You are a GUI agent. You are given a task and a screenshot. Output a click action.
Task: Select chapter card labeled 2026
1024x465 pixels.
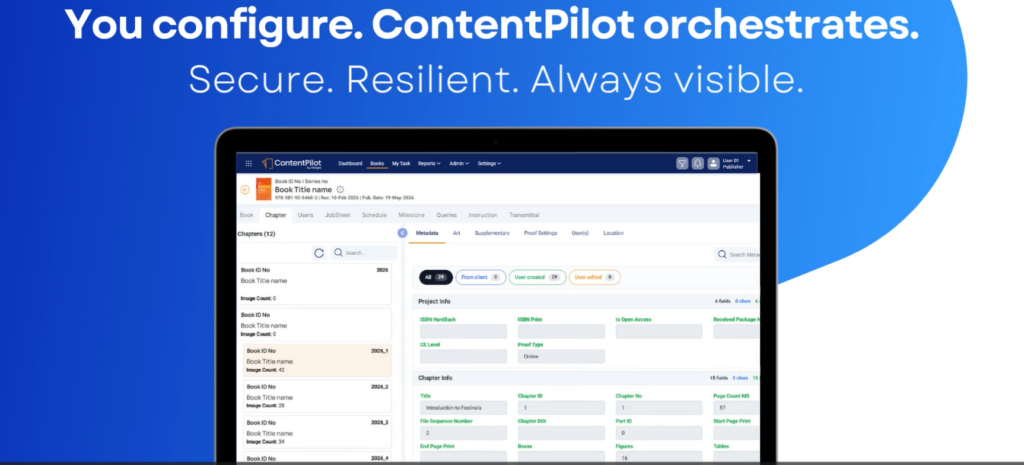pos(315,284)
